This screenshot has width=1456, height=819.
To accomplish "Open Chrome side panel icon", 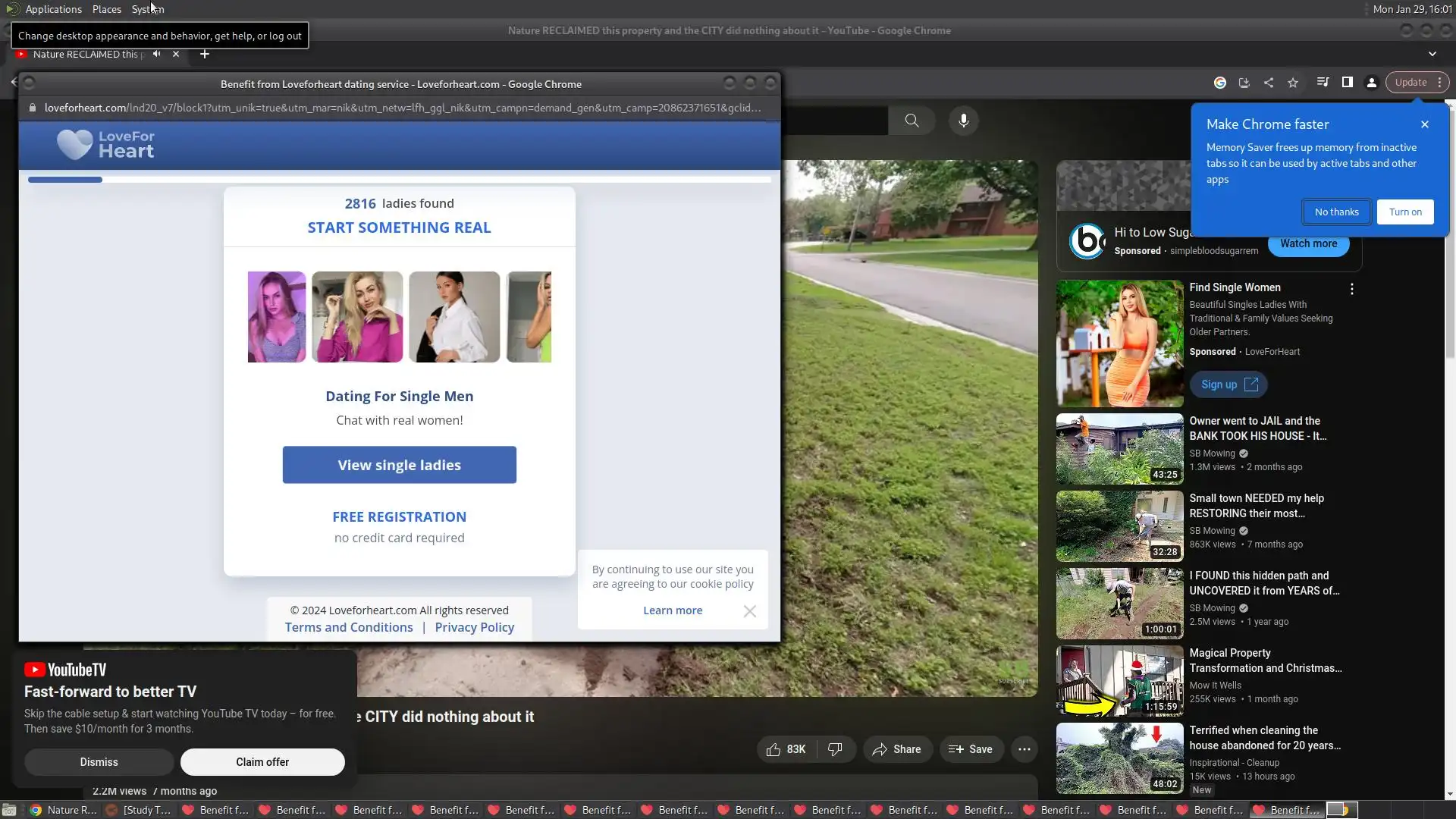I will point(1348,83).
